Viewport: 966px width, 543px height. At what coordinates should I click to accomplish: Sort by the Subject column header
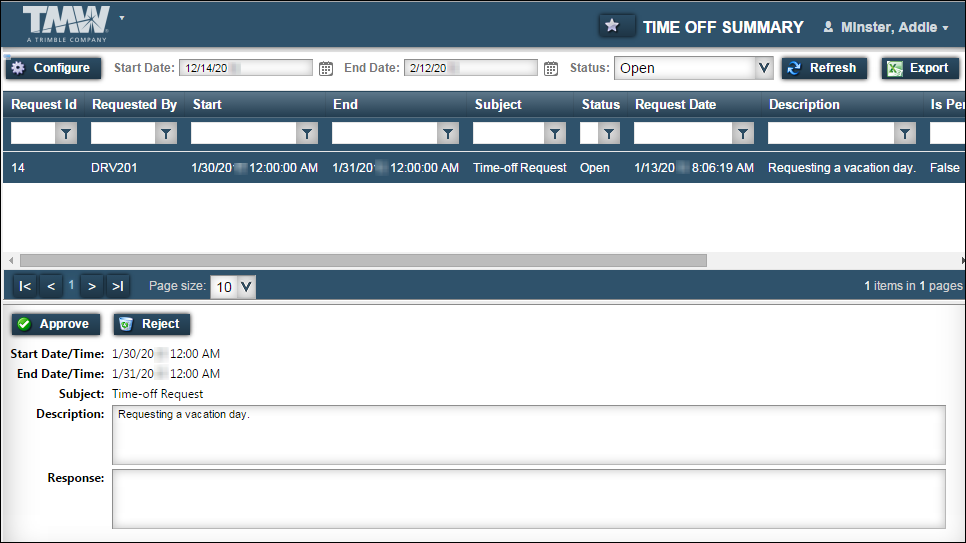498,104
